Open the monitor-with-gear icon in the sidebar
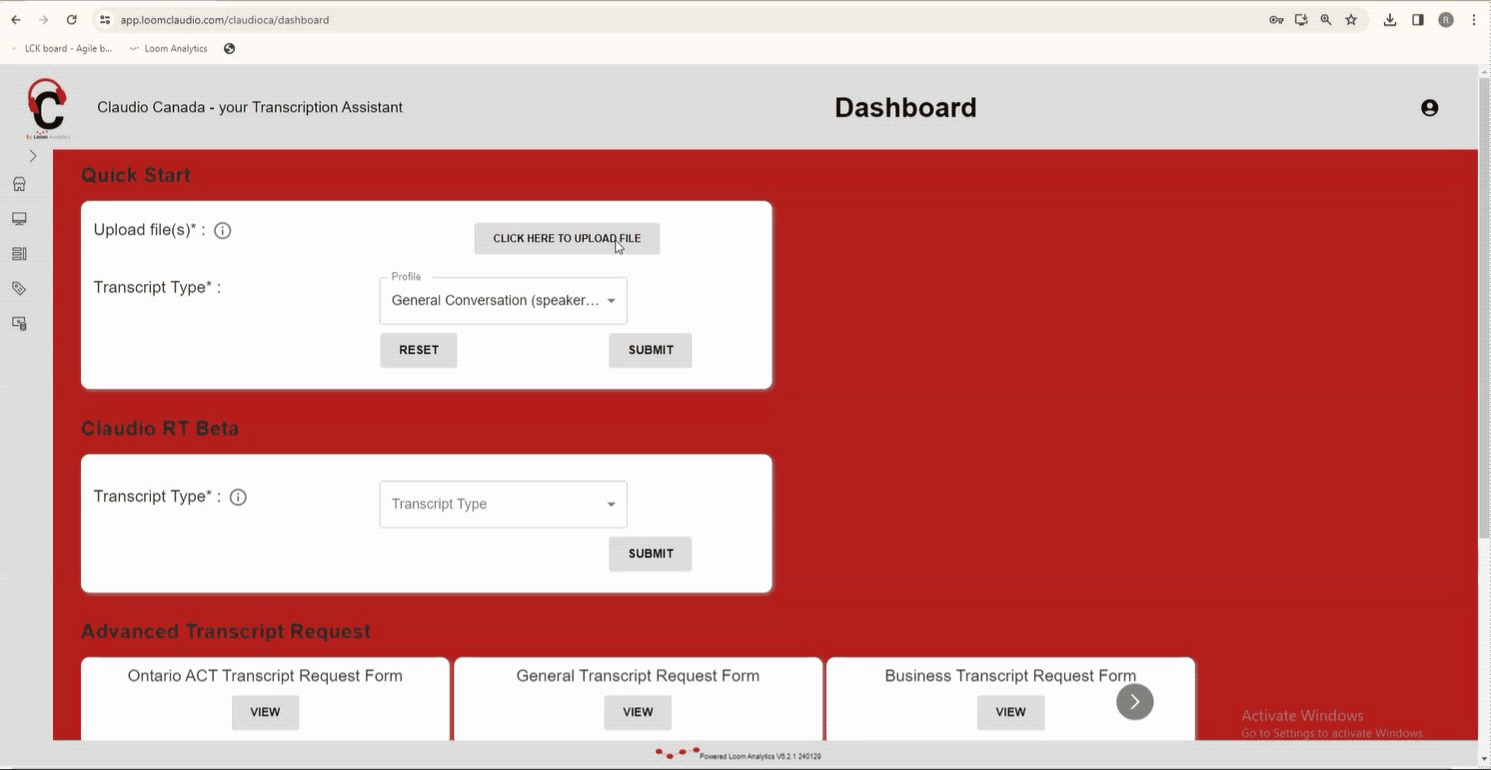 [19, 324]
